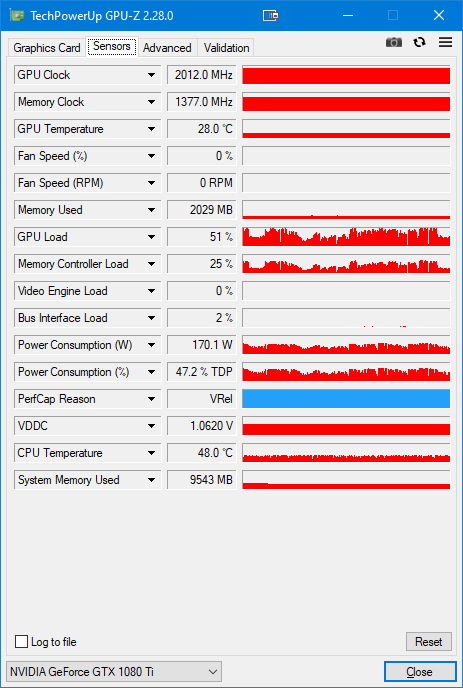Expand the Power Consumption (%) dropdown

coord(151,372)
